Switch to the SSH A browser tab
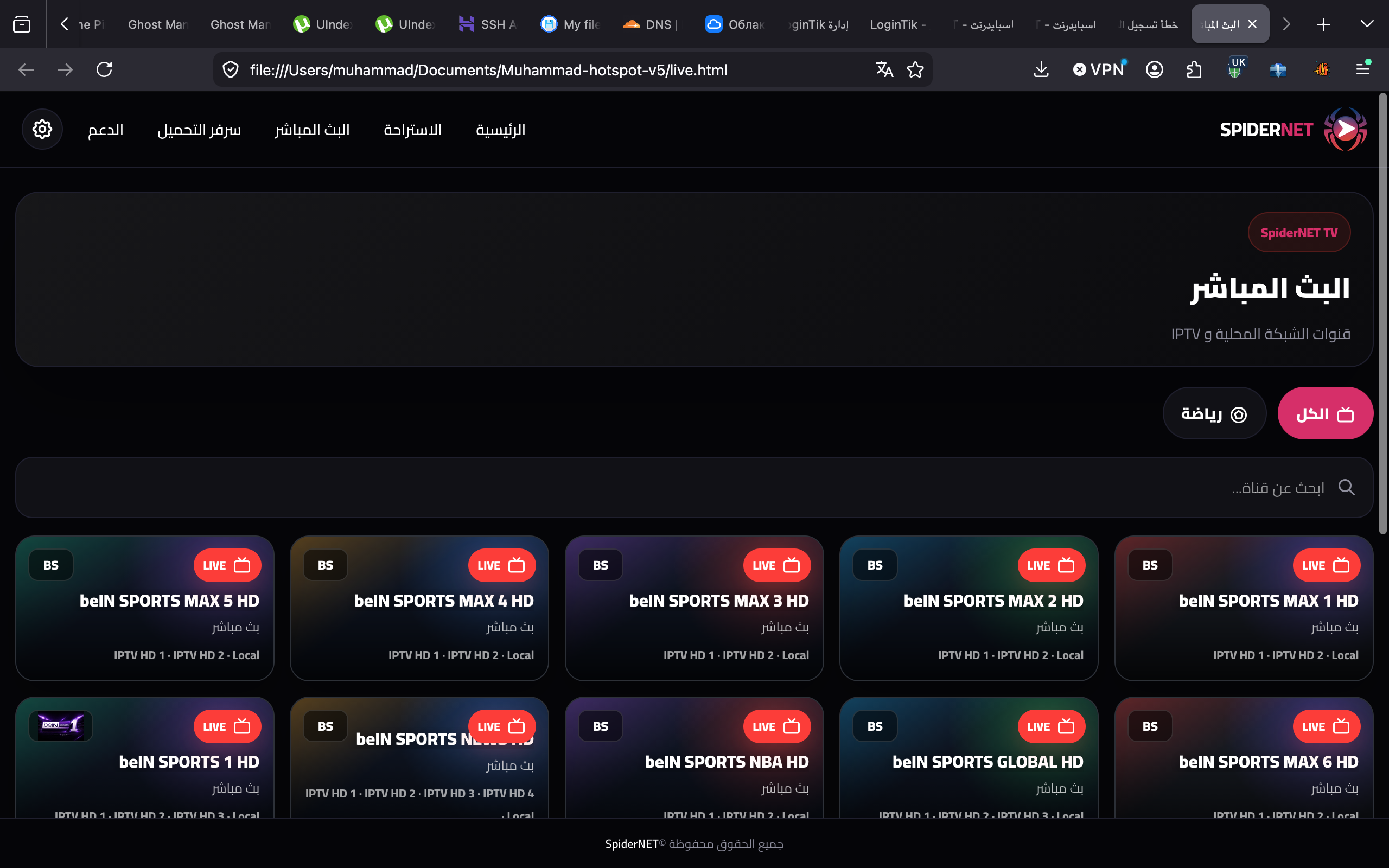The width and height of the screenshot is (1389, 868). click(488, 24)
